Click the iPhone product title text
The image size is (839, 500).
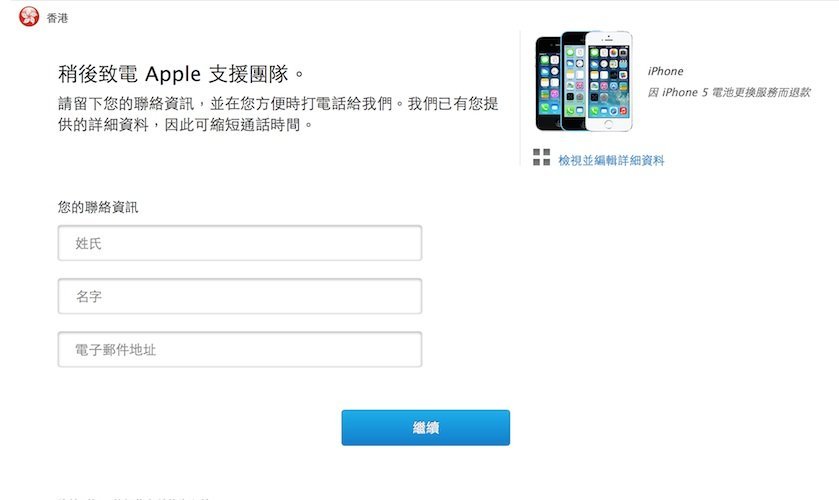pos(665,71)
